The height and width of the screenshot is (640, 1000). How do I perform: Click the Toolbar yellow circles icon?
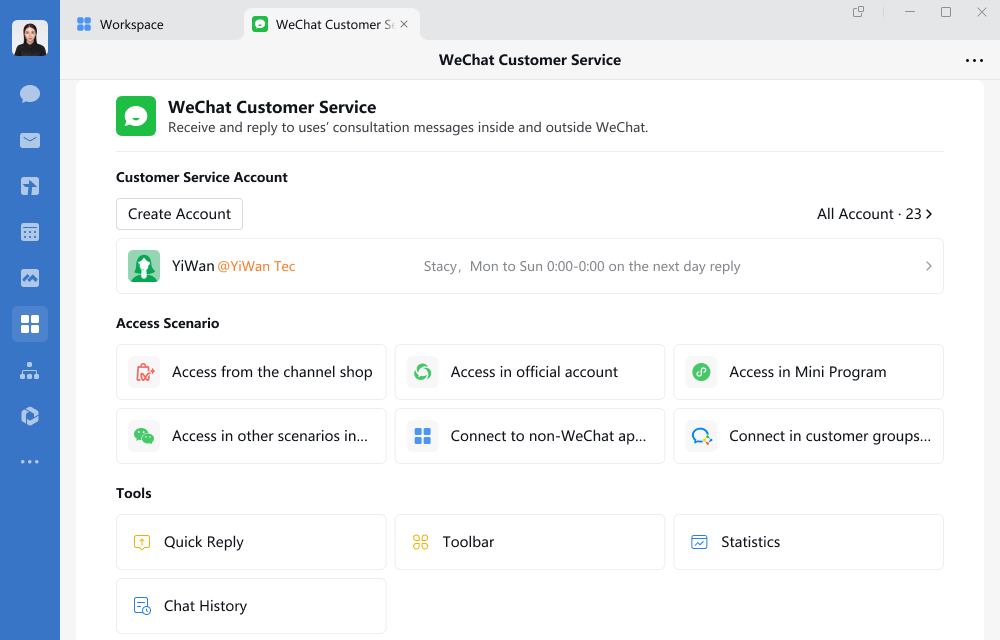pyautogui.click(x=420, y=542)
